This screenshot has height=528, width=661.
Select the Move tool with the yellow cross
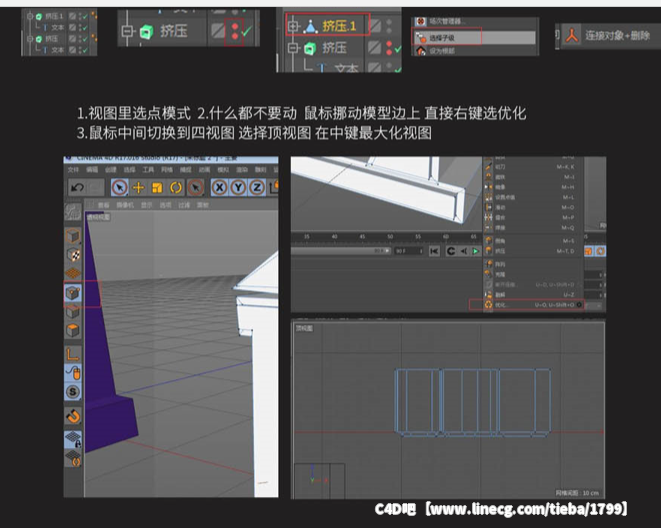(139, 187)
